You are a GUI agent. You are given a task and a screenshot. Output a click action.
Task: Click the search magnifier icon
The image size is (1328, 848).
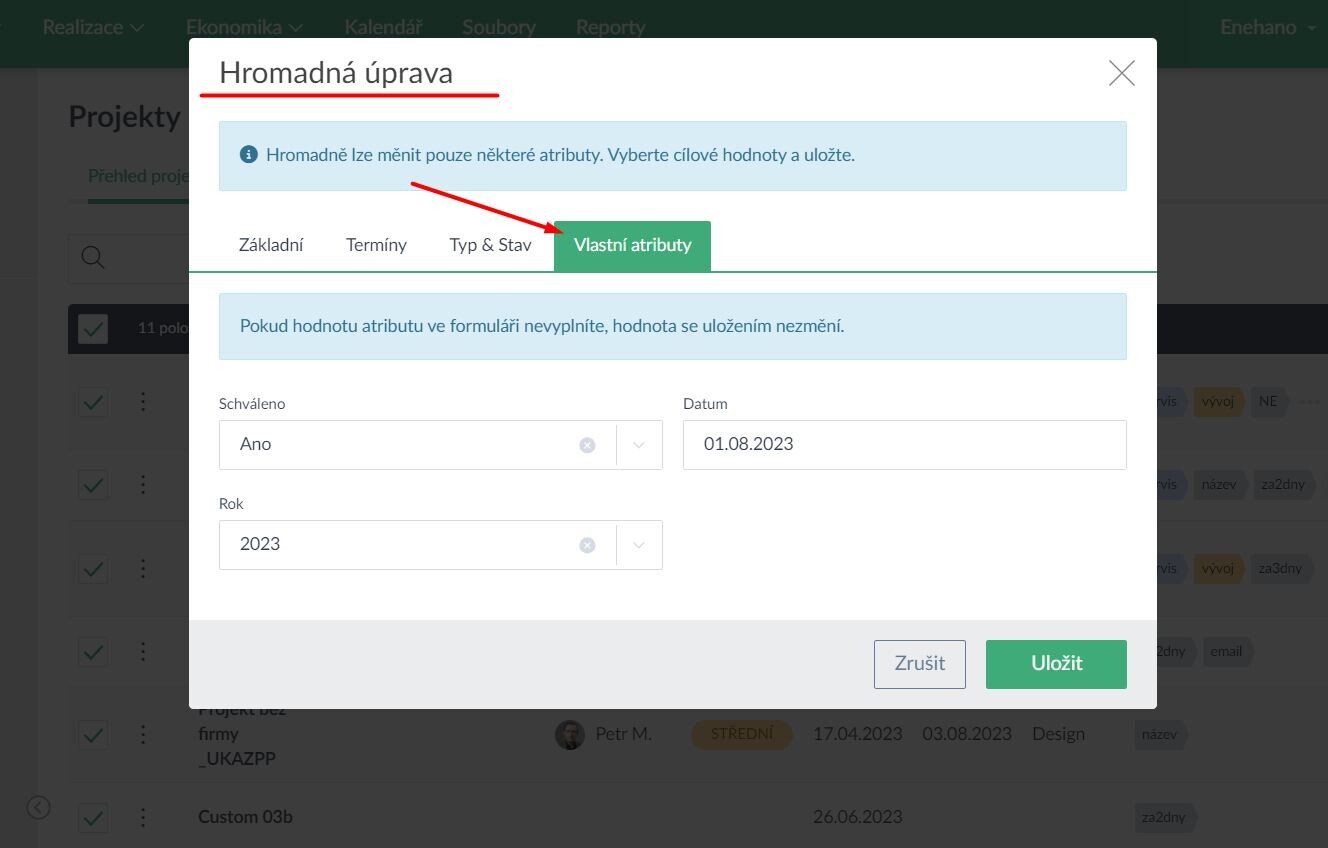pos(93,258)
